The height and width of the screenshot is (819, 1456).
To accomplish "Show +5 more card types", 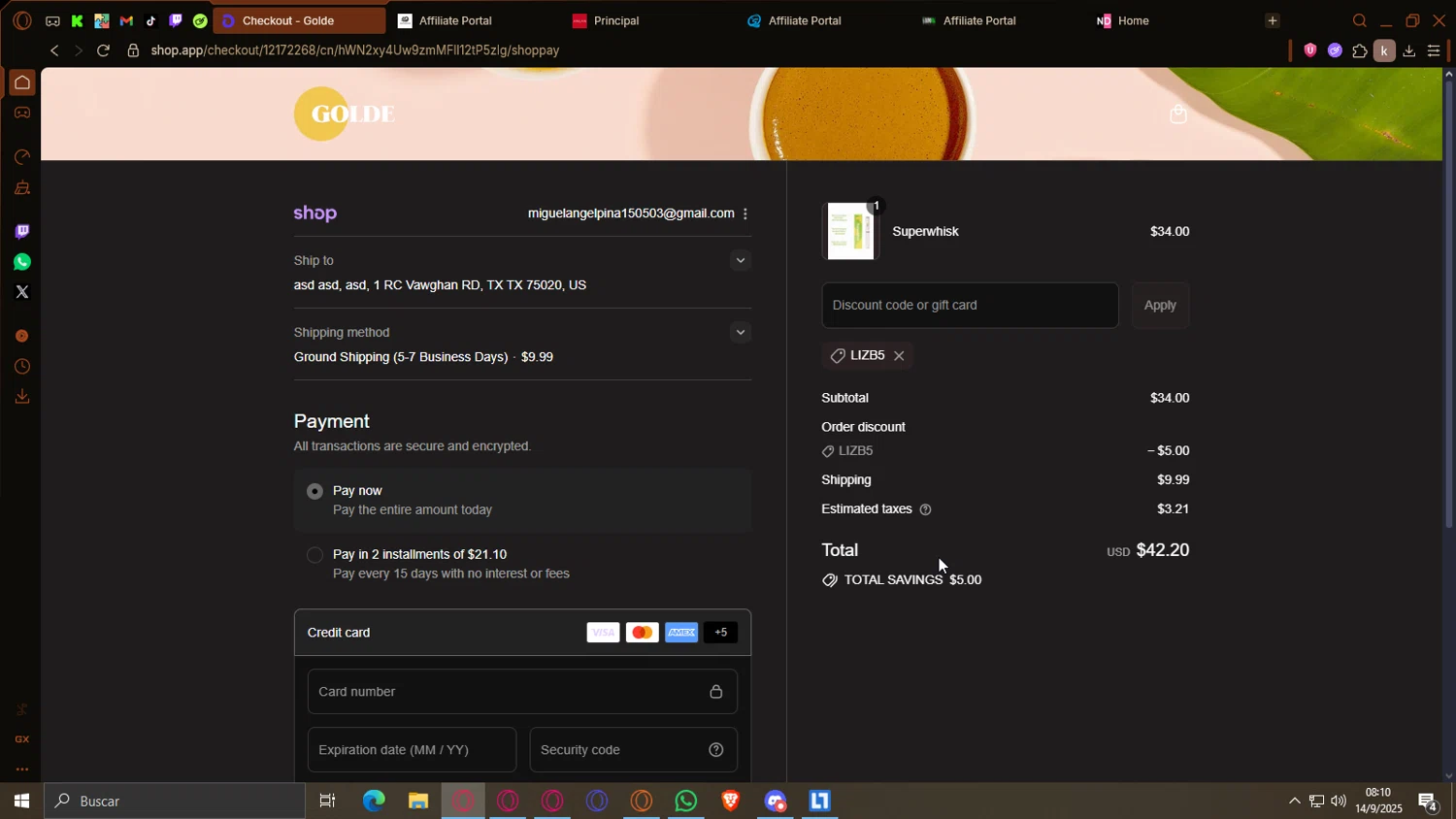I will (720, 633).
